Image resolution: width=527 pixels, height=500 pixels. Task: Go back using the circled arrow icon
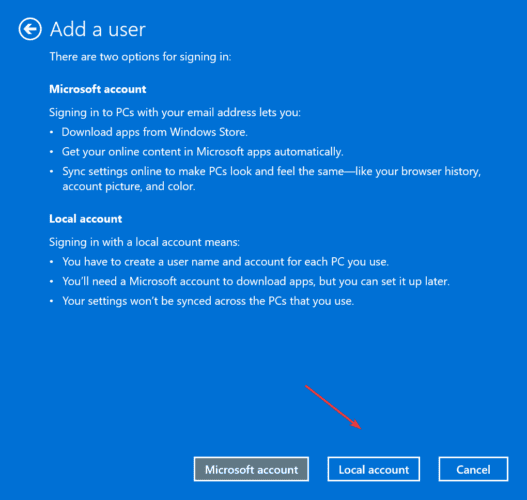click(30, 29)
